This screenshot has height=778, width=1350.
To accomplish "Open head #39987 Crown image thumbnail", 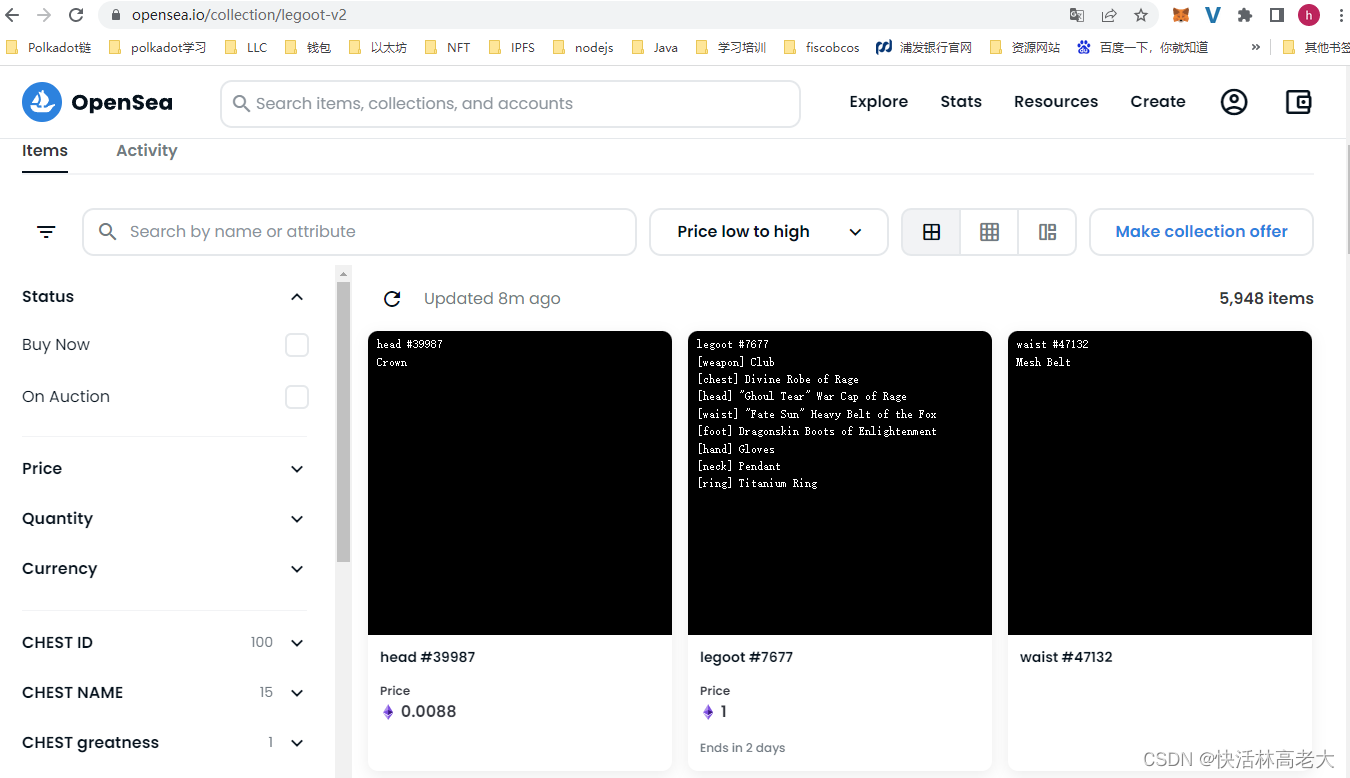I will pos(520,483).
